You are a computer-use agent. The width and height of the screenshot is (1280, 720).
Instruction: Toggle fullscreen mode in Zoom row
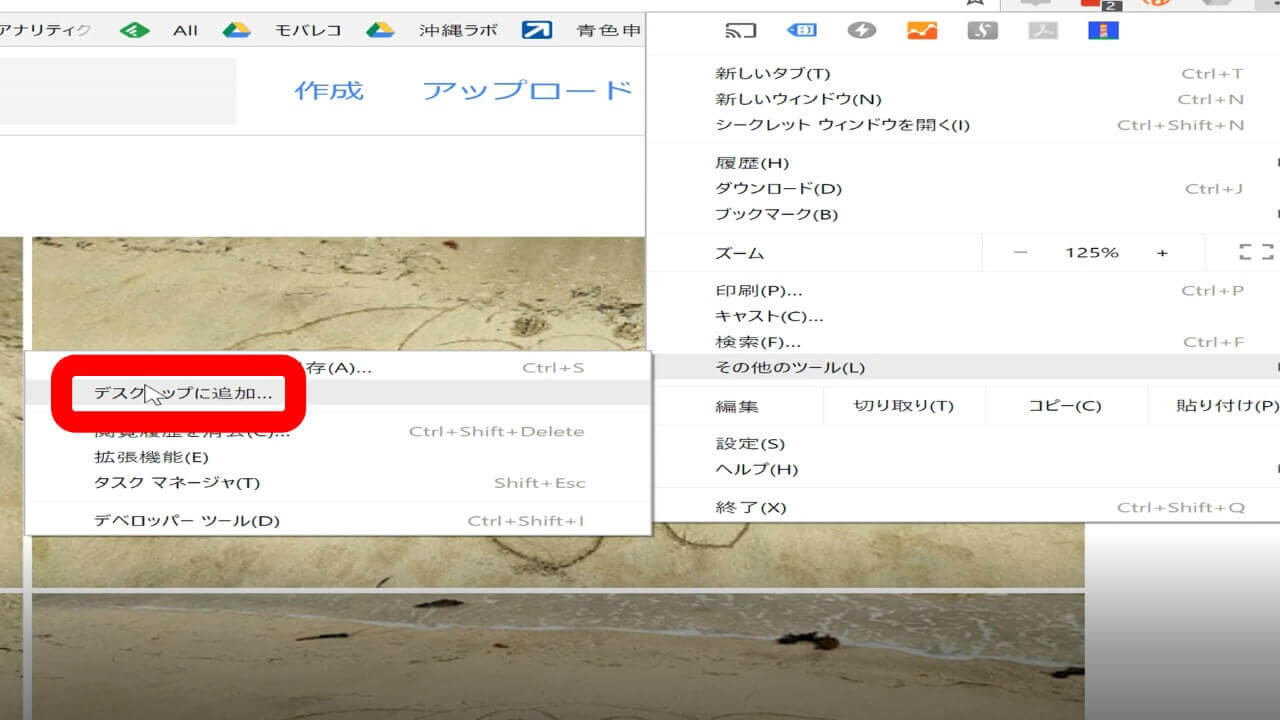point(1255,252)
